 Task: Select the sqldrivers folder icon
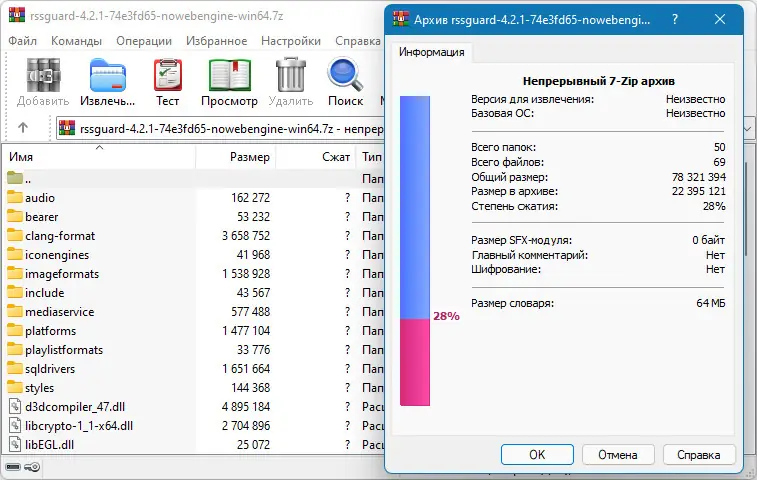click(15, 368)
